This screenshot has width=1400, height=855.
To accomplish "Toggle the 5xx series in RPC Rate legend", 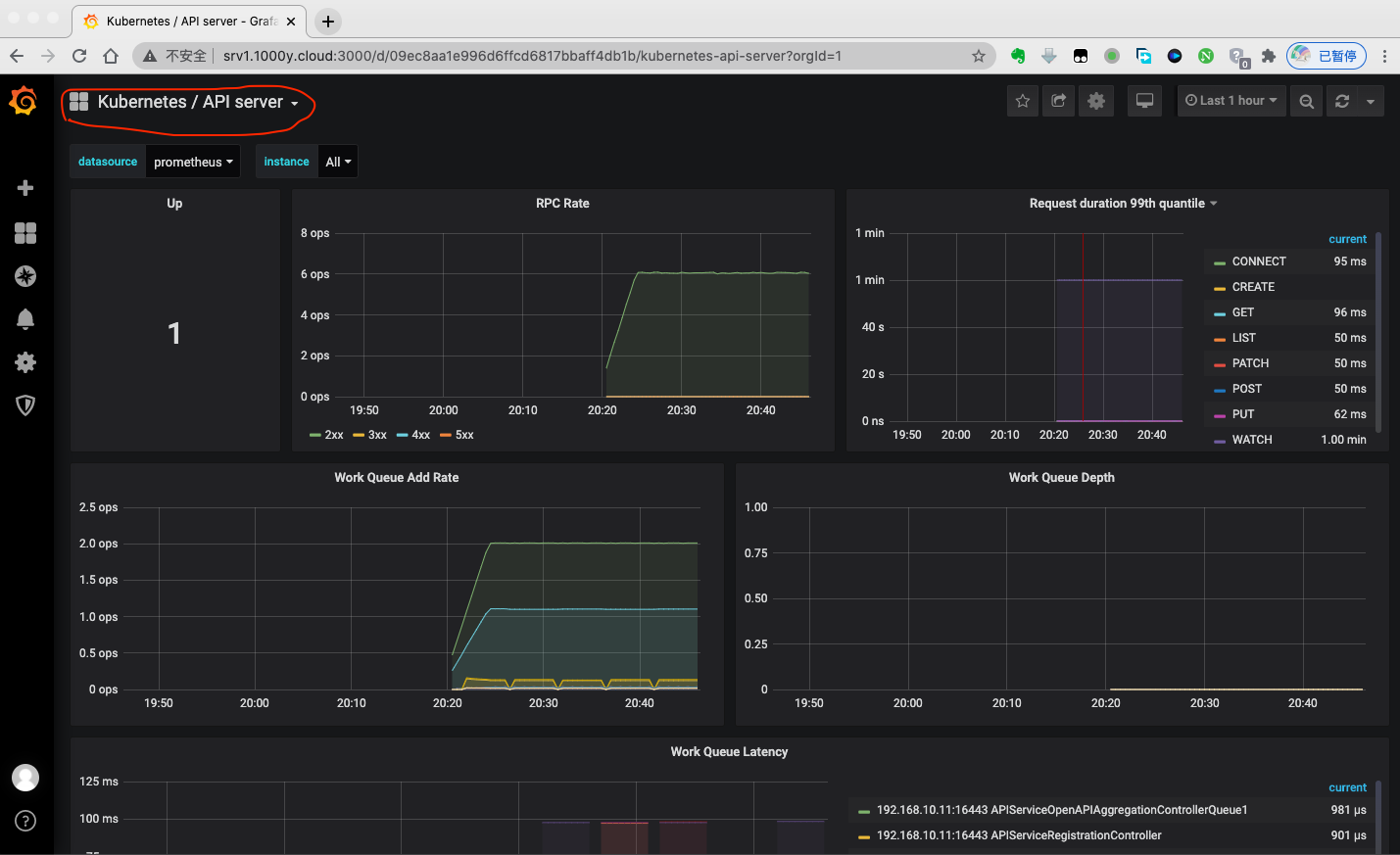I will tap(463, 435).
